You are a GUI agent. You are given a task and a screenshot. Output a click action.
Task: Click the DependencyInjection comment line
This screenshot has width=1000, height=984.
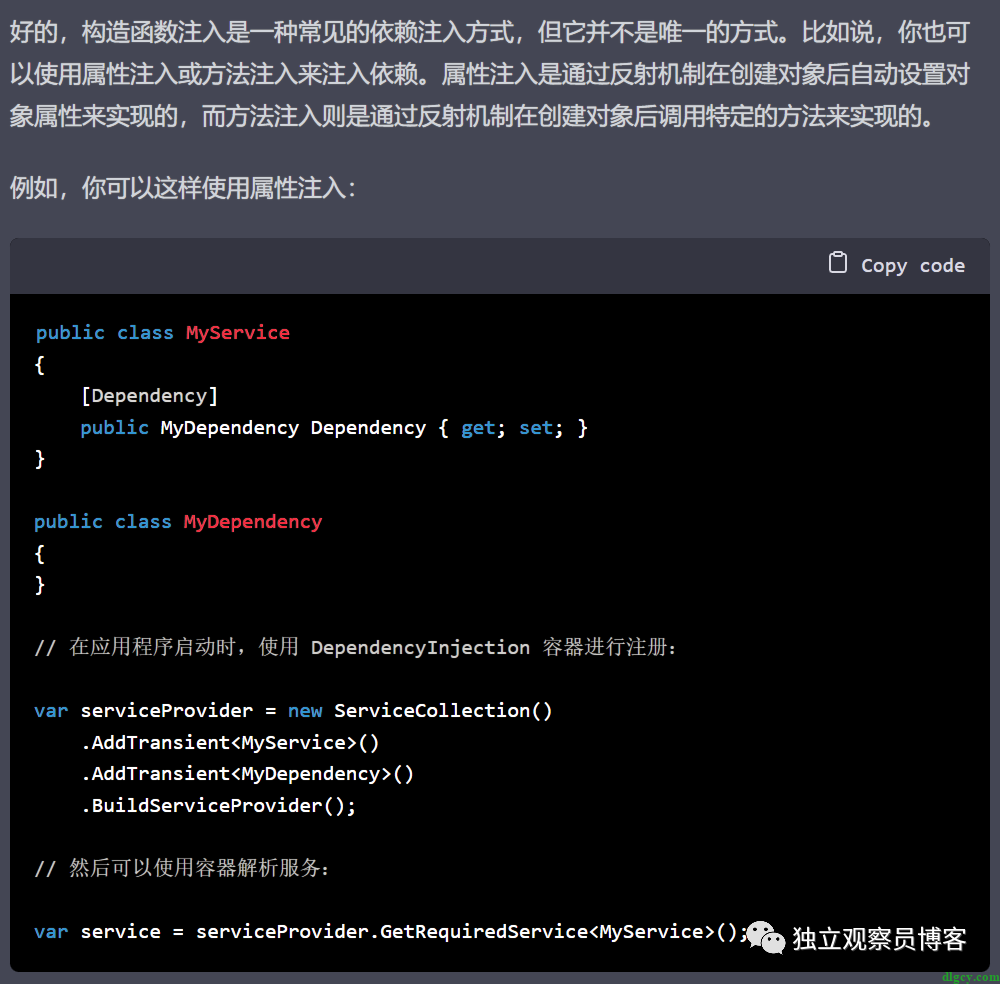click(x=355, y=647)
